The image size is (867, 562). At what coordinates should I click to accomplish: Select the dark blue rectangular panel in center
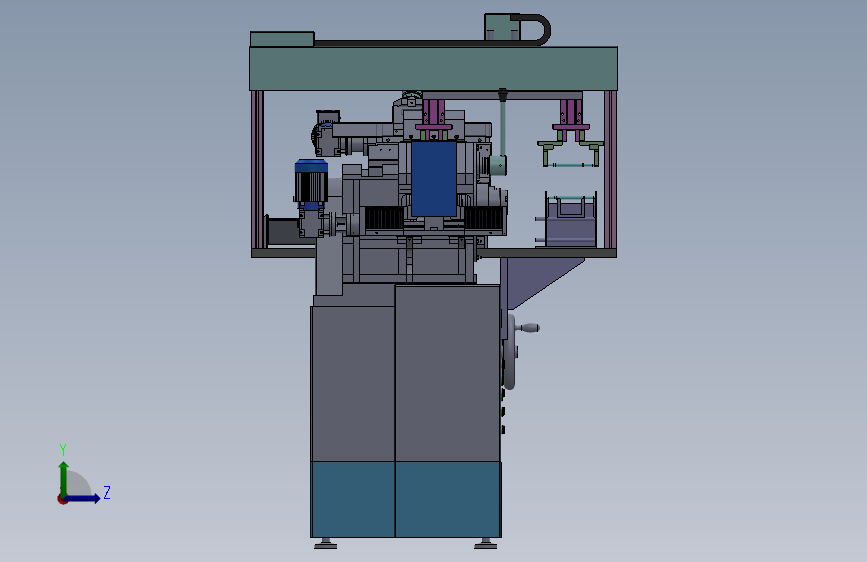pyautogui.click(x=434, y=179)
